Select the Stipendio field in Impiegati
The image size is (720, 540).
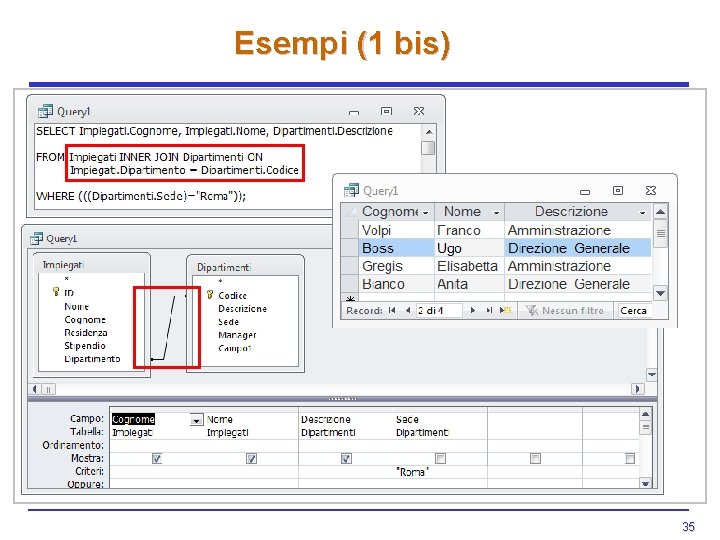pos(85,345)
